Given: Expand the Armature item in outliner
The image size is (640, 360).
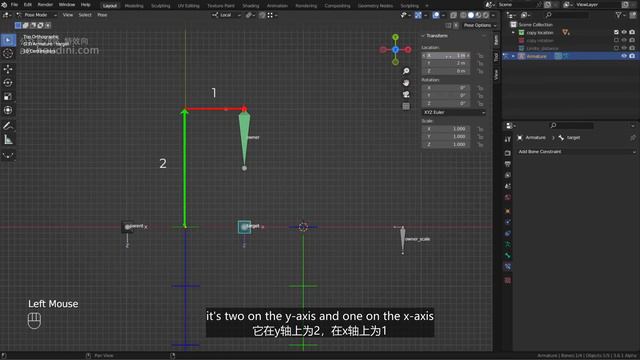Looking at the screenshot, I should pyautogui.click(x=513, y=56).
